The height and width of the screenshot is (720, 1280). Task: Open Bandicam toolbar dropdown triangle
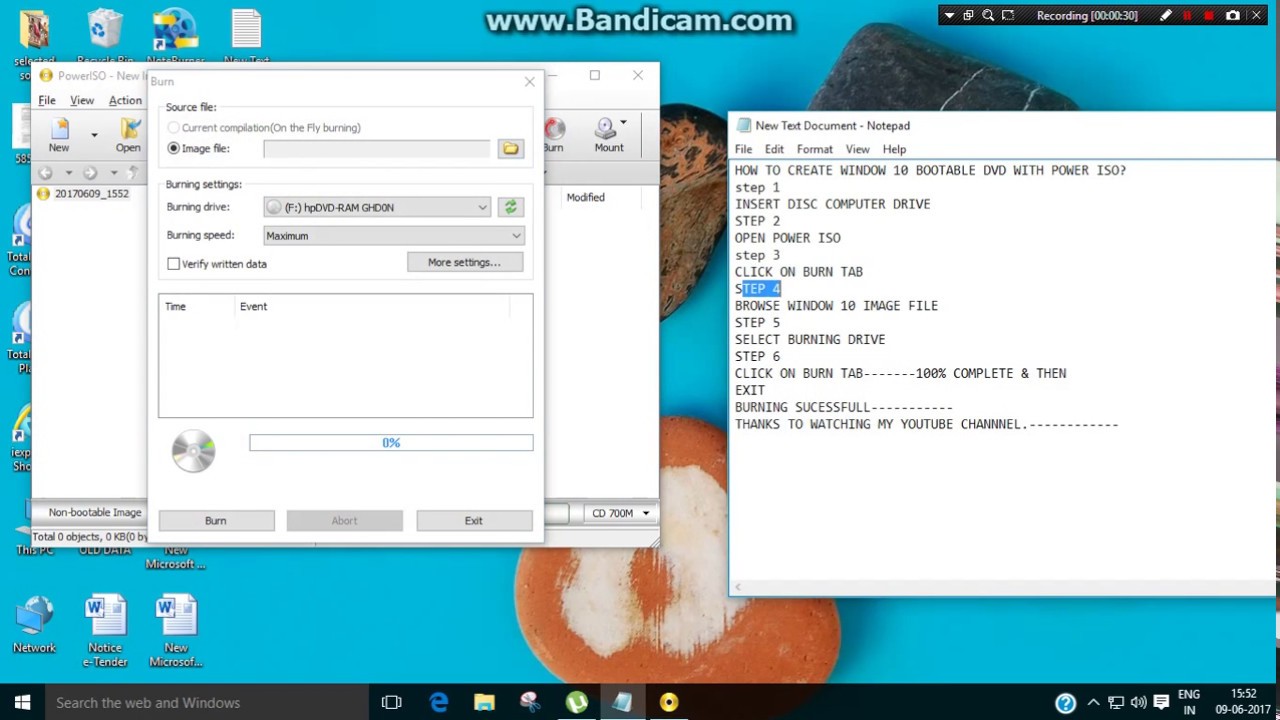point(949,15)
